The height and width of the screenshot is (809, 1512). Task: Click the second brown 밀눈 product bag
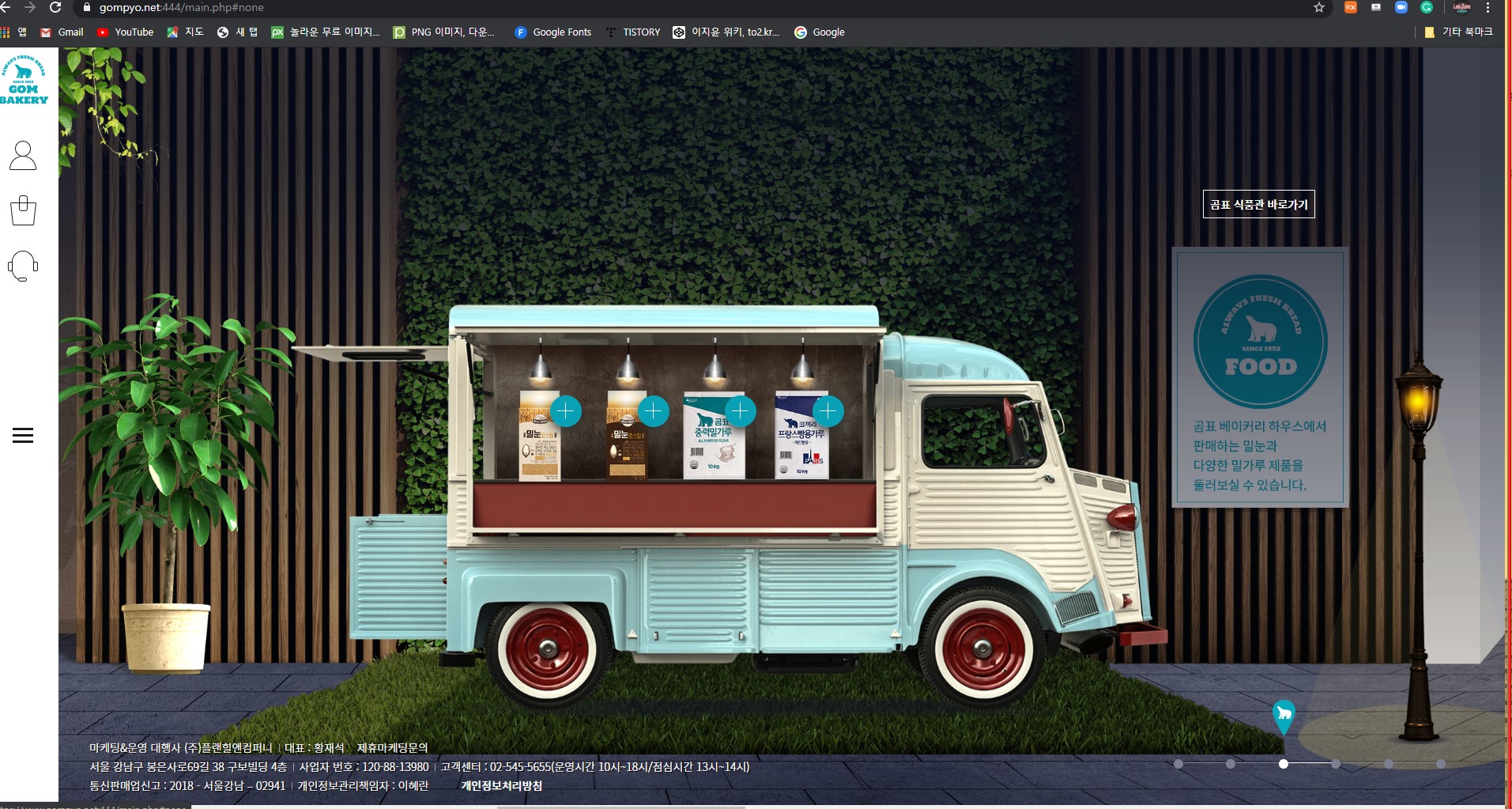click(x=627, y=436)
